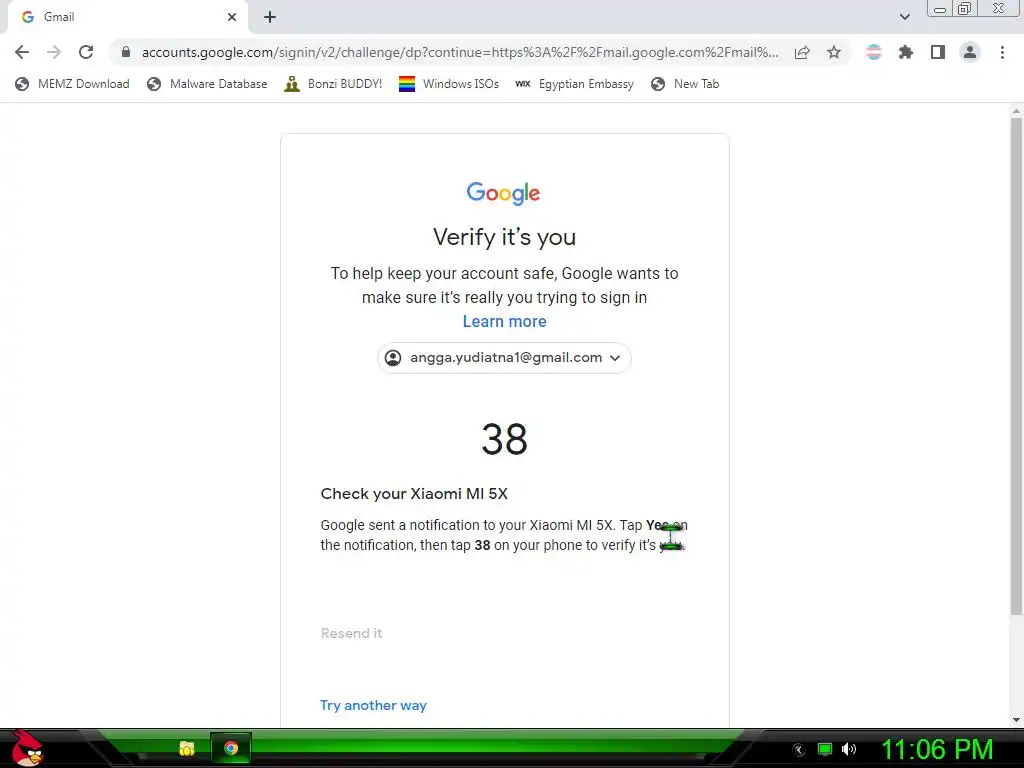1024x768 pixels.
Task: Open the Extensions puzzle menu
Action: (905, 52)
